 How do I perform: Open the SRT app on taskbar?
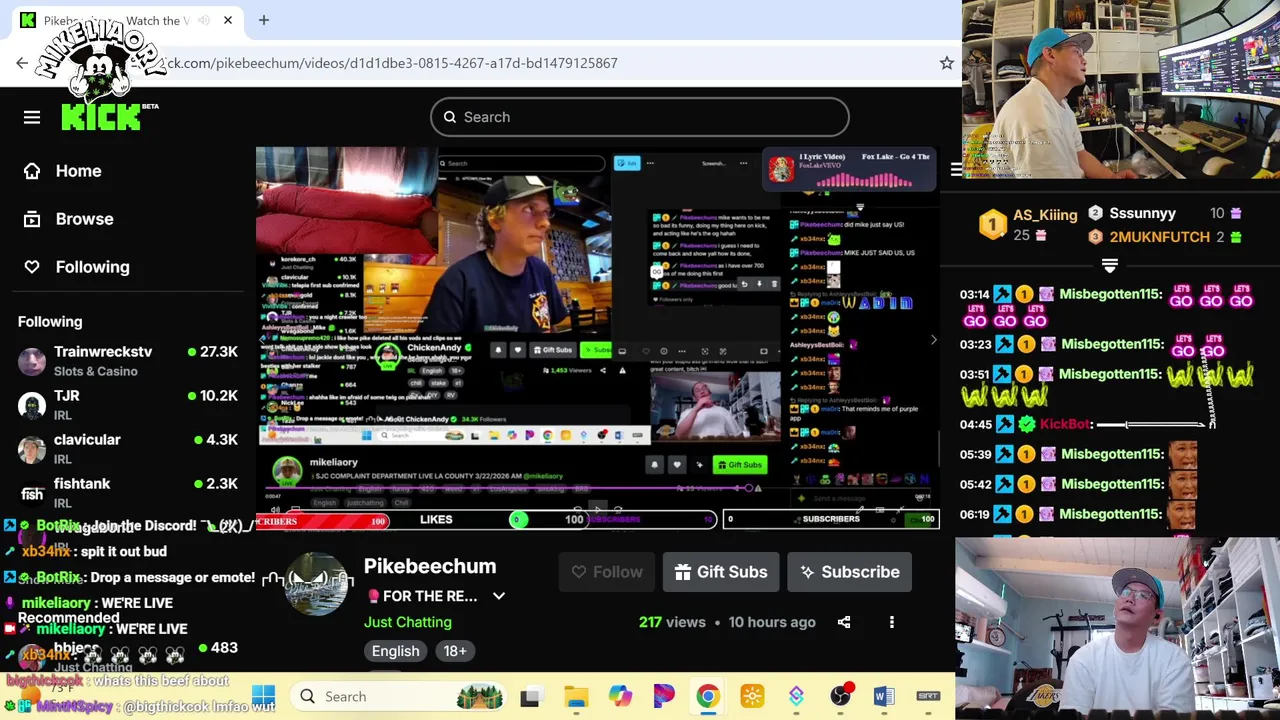pos(928,696)
